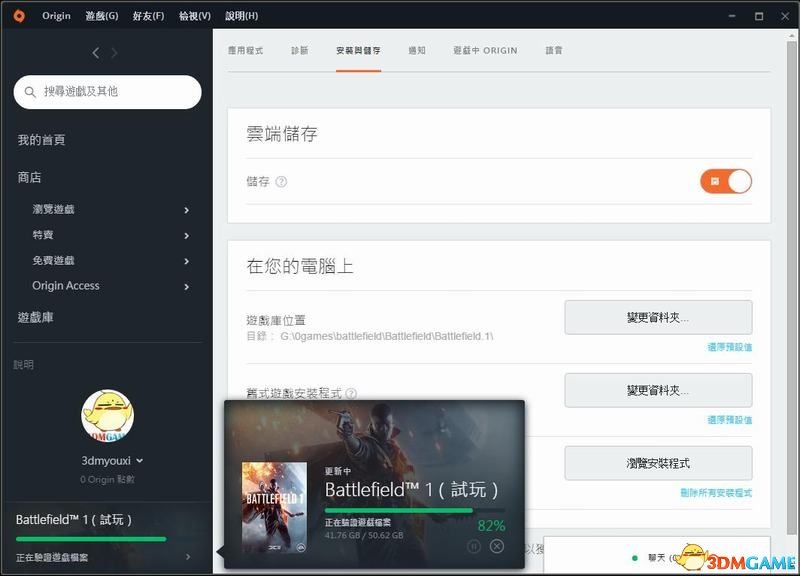Click the 0 Origin 點數 text
This screenshot has width=800, height=576.
pyautogui.click(x=107, y=480)
